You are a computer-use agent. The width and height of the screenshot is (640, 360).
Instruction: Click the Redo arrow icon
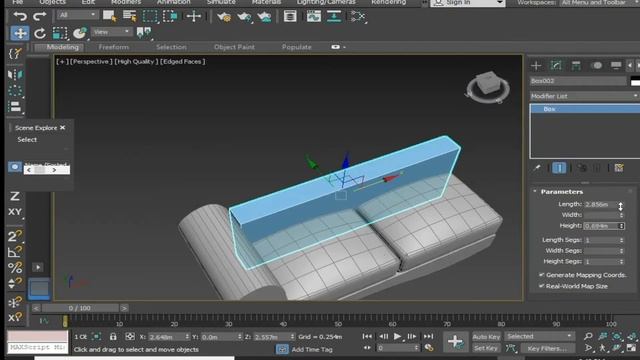(40, 16)
